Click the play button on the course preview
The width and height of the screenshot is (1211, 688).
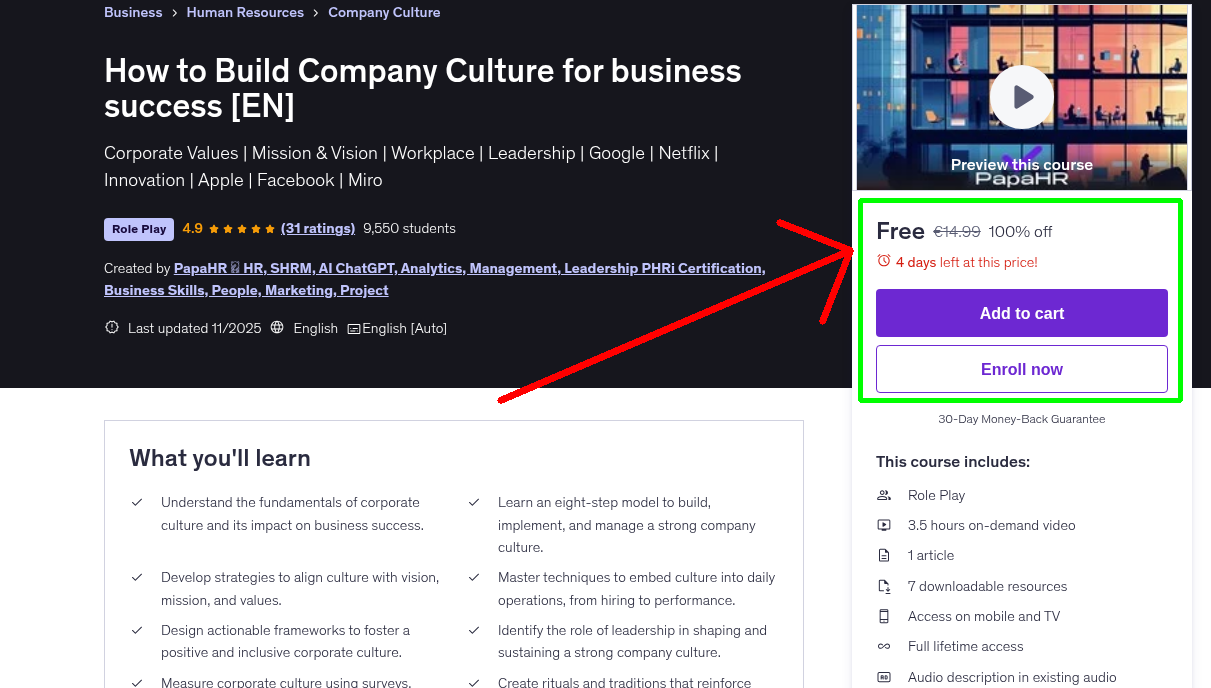(1021, 96)
